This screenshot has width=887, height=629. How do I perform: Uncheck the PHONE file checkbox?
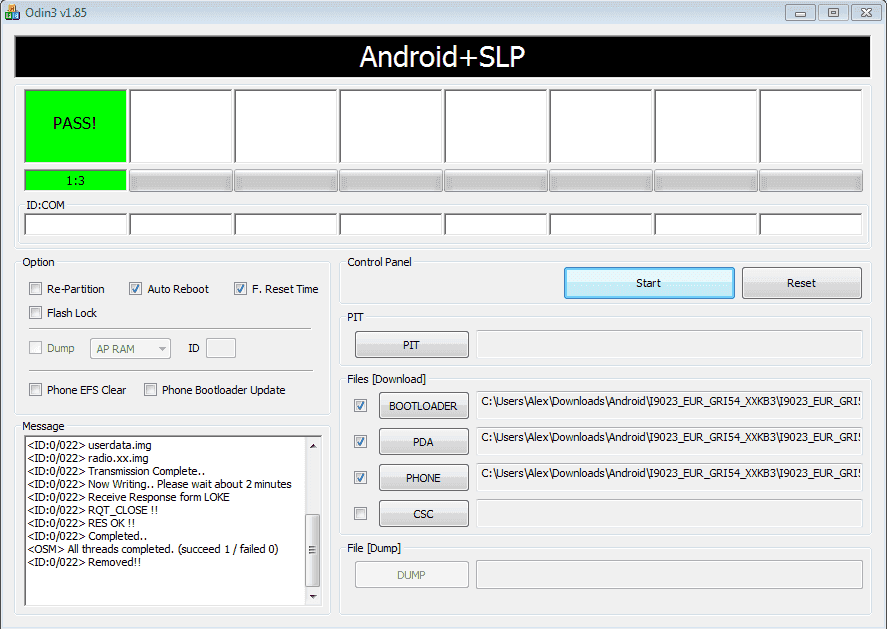[x=360, y=478]
